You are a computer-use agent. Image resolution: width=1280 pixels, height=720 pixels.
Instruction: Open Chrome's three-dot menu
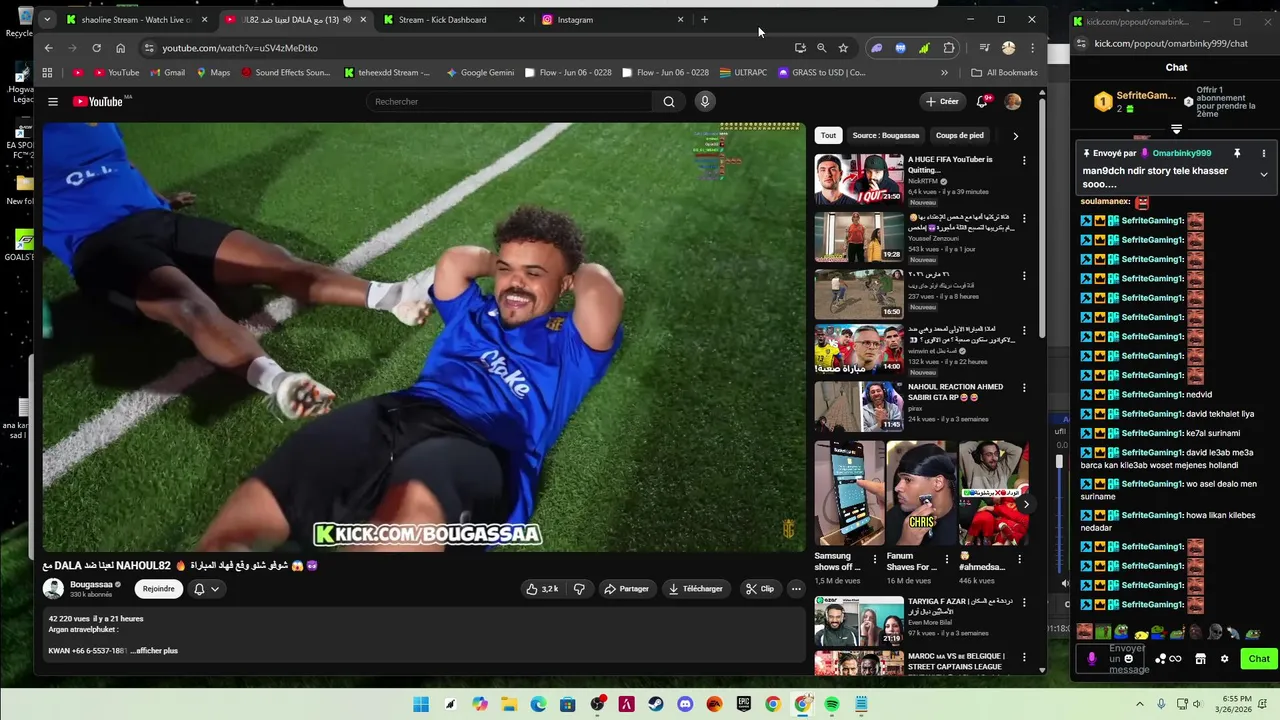coord(1032,48)
